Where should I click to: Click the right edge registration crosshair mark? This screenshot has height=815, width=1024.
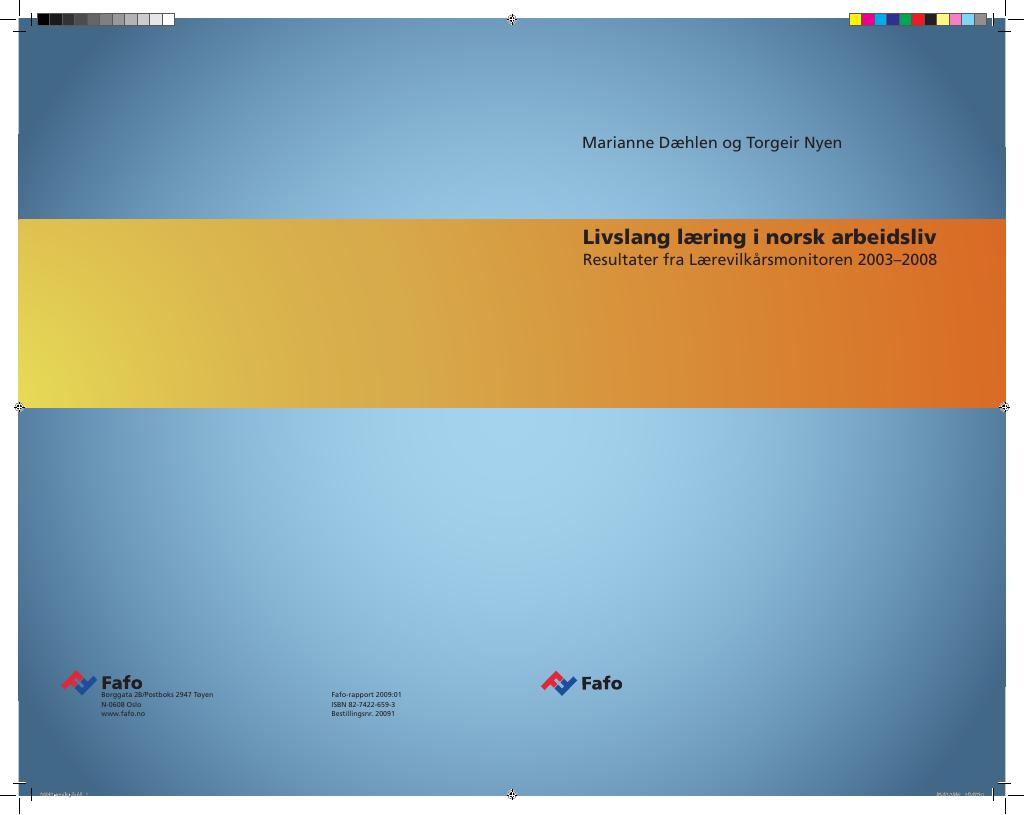(1004, 407)
